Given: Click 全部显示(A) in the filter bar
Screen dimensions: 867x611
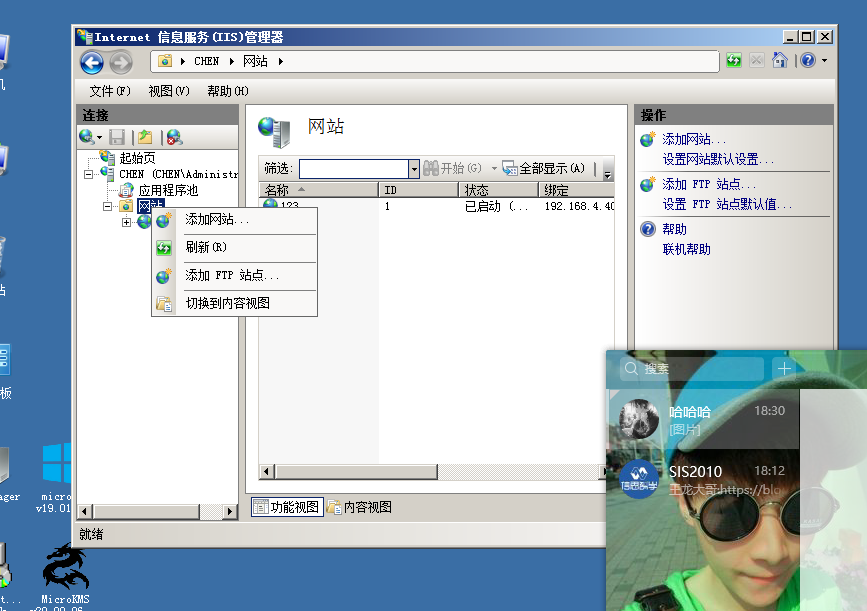Looking at the screenshot, I should [x=544, y=168].
